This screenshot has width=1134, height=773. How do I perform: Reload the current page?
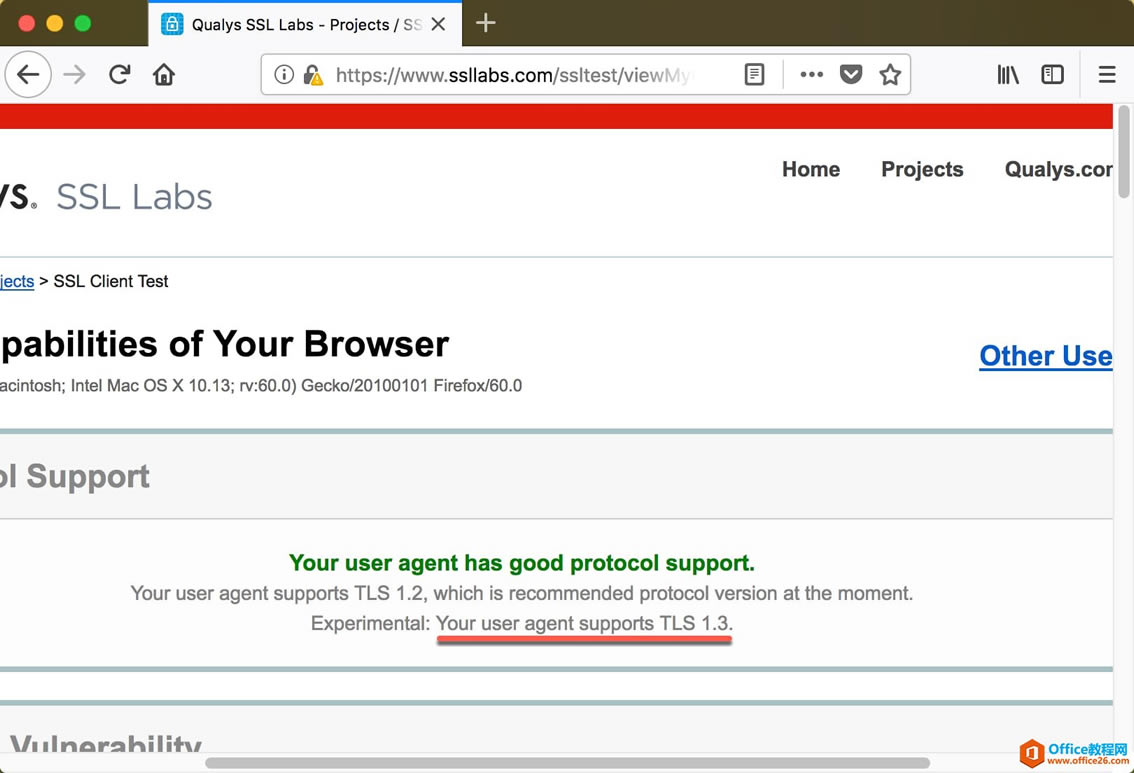pos(119,74)
